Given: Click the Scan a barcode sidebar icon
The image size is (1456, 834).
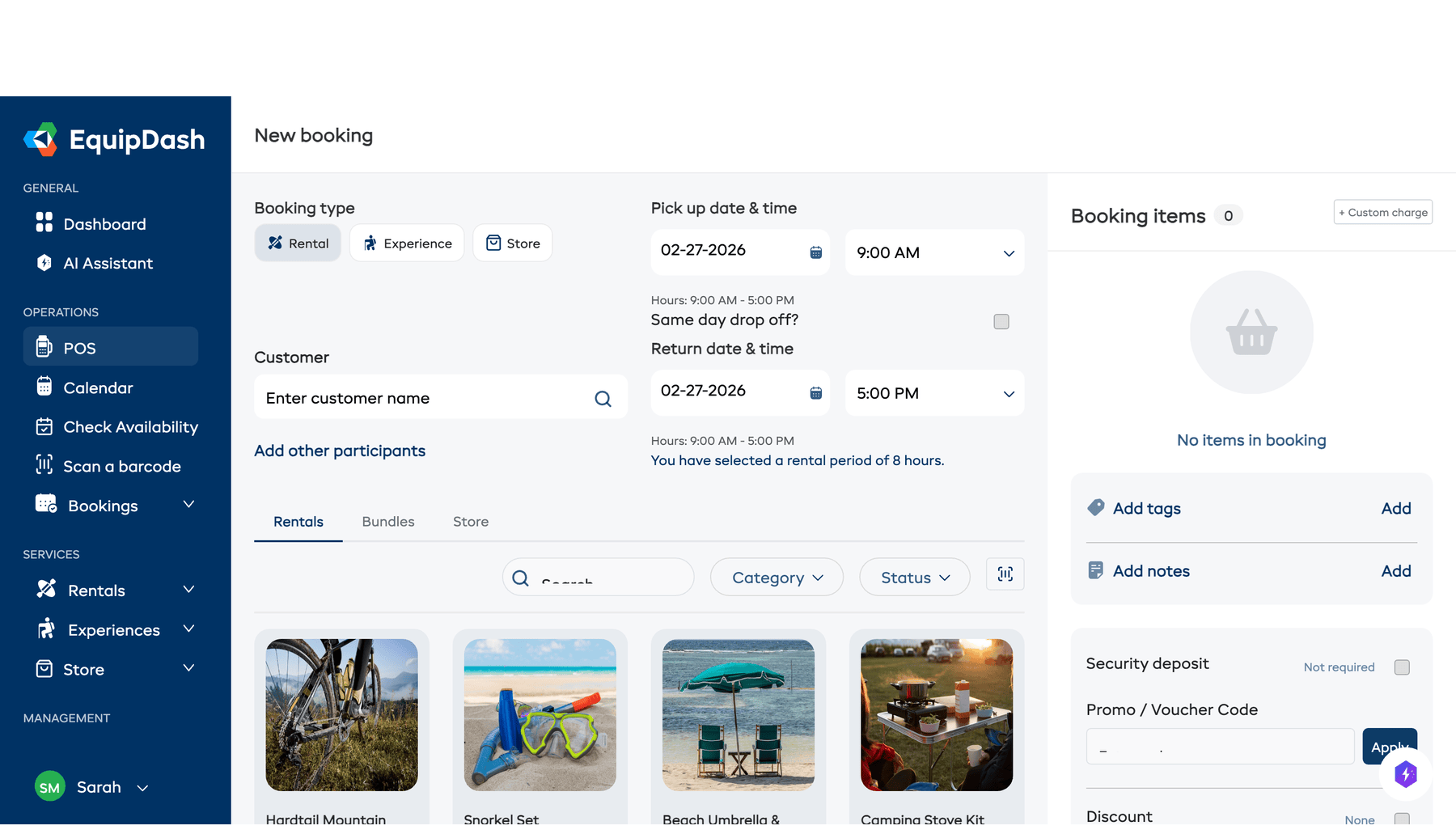Looking at the screenshot, I should pos(46,466).
